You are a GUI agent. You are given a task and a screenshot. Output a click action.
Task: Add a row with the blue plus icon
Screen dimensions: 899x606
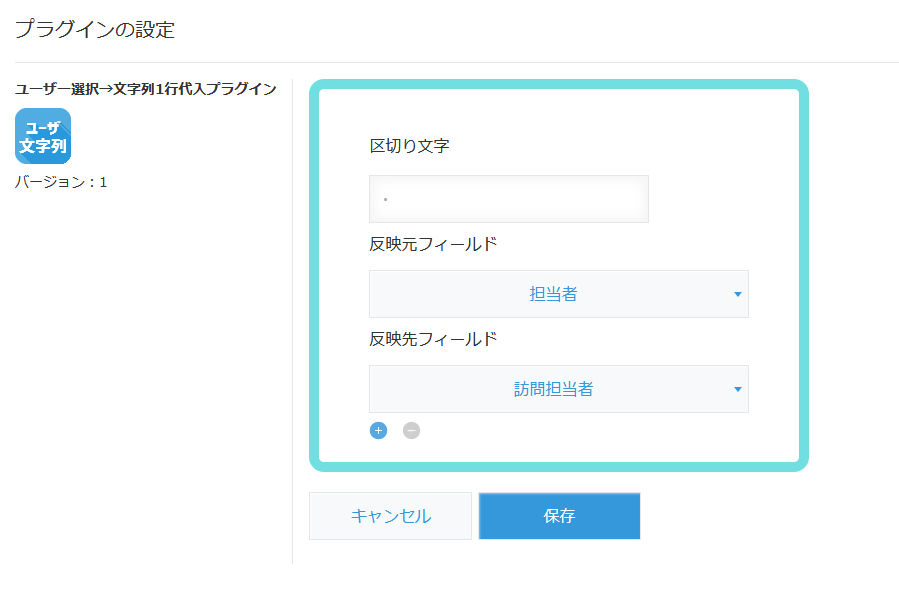(x=378, y=431)
